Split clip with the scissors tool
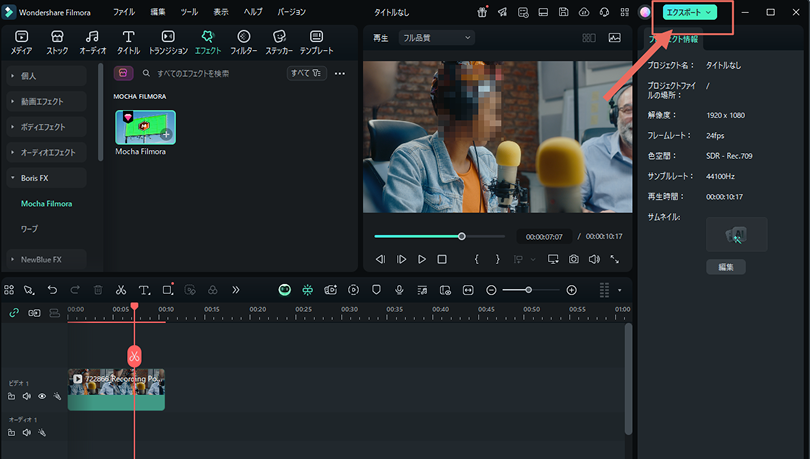The width and height of the screenshot is (810, 459). tap(121, 290)
